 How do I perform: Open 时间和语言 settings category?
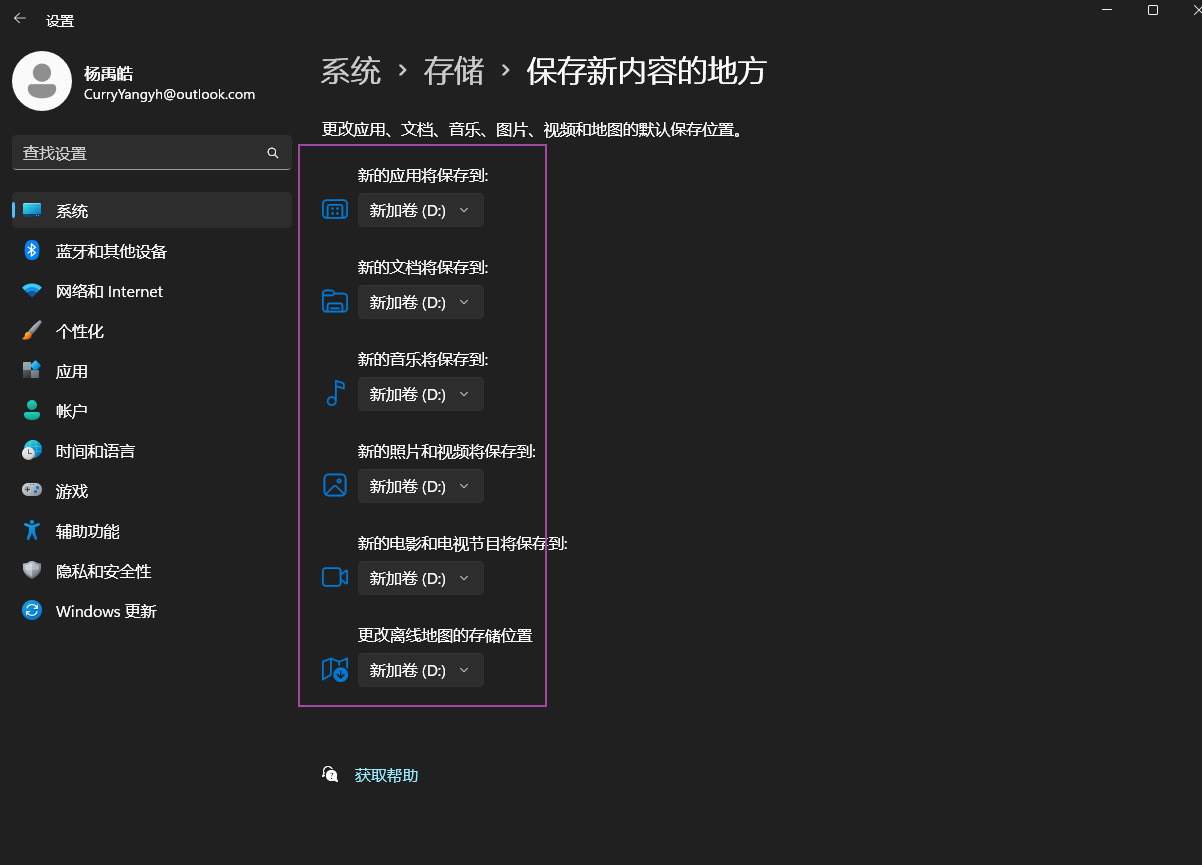152,451
